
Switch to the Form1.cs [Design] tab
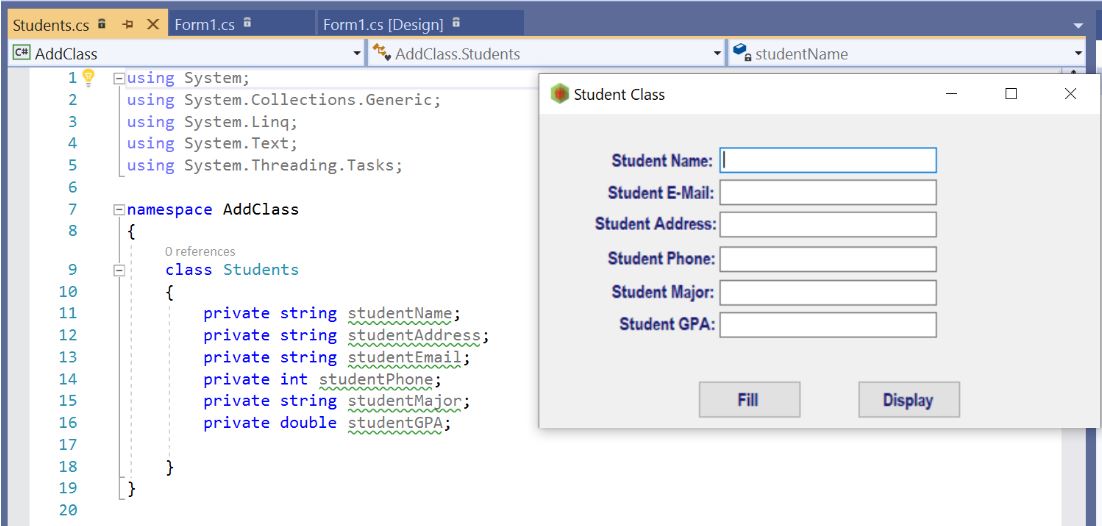pyautogui.click(x=383, y=25)
